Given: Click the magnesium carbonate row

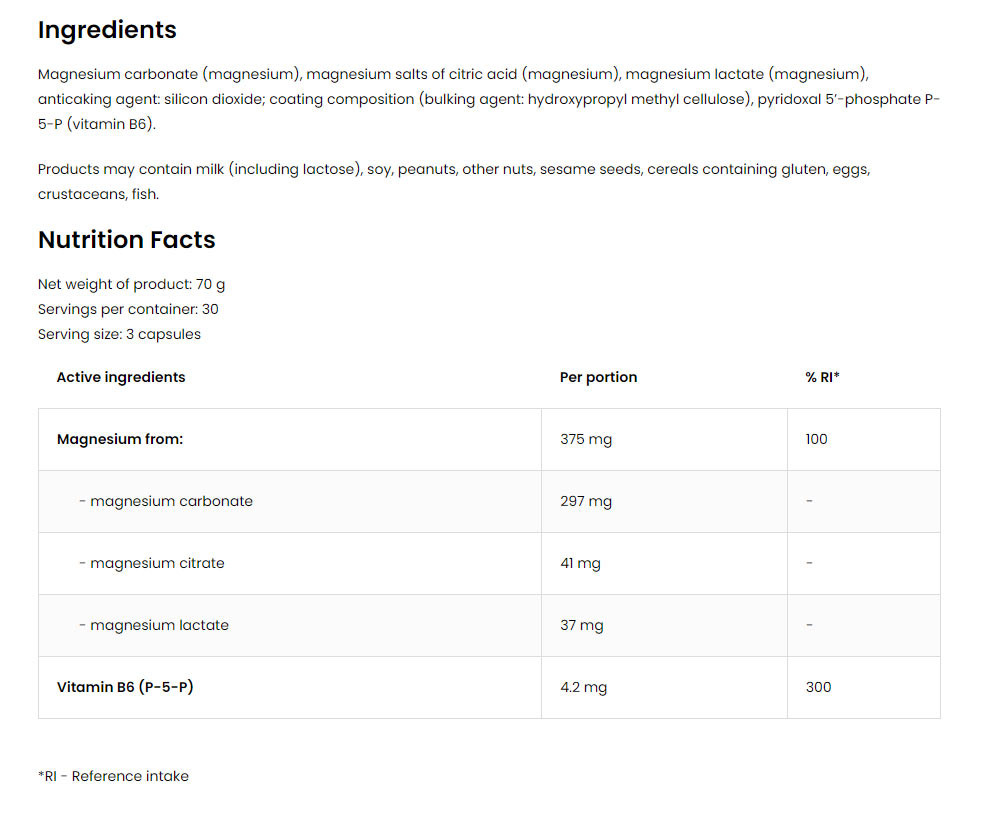Looking at the screenshot, I should click(x=489, y=501).
